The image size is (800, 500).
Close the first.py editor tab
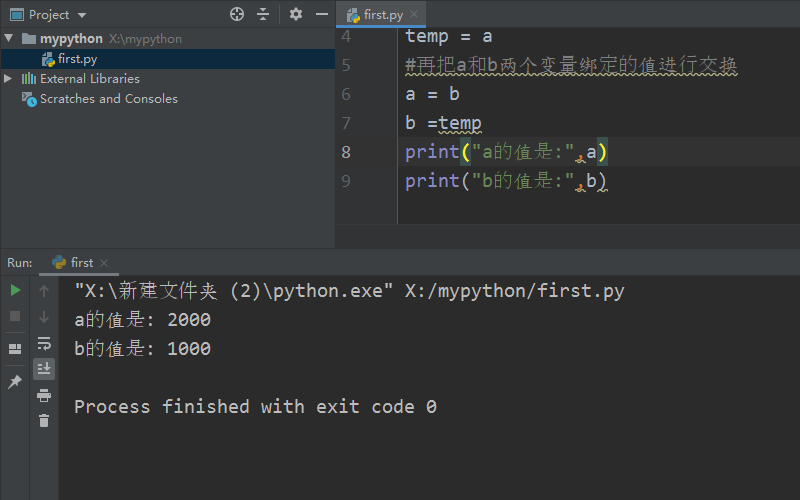click(x=416, y=15)
